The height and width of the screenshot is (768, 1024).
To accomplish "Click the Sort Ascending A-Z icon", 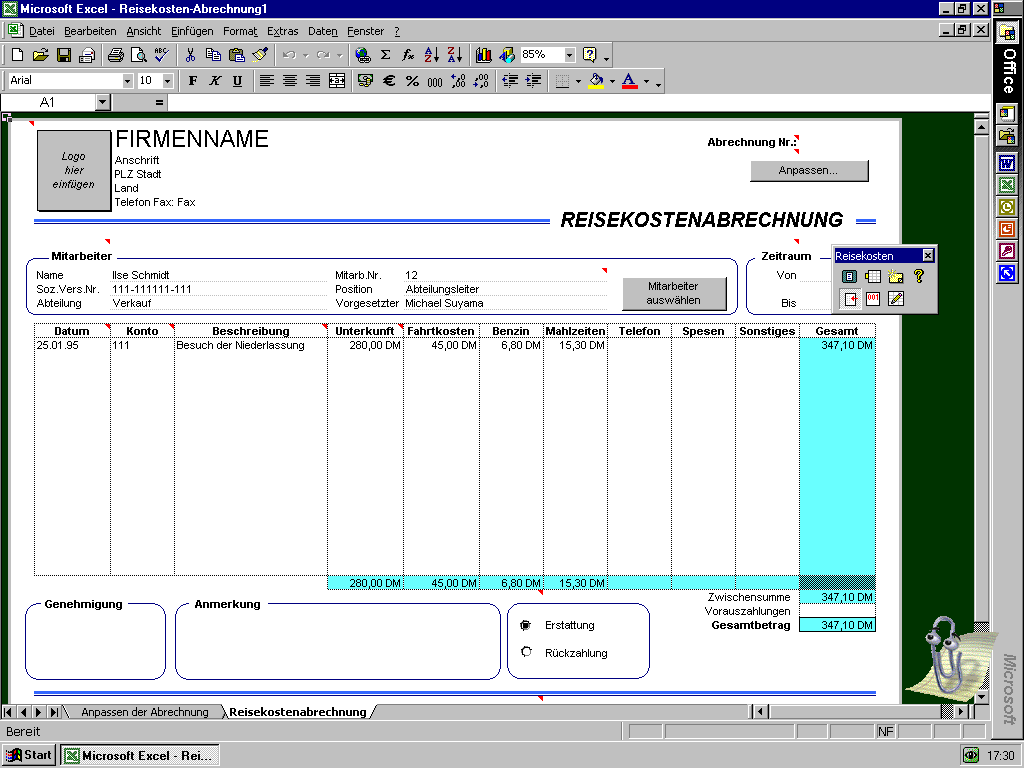I will (432, 55).
